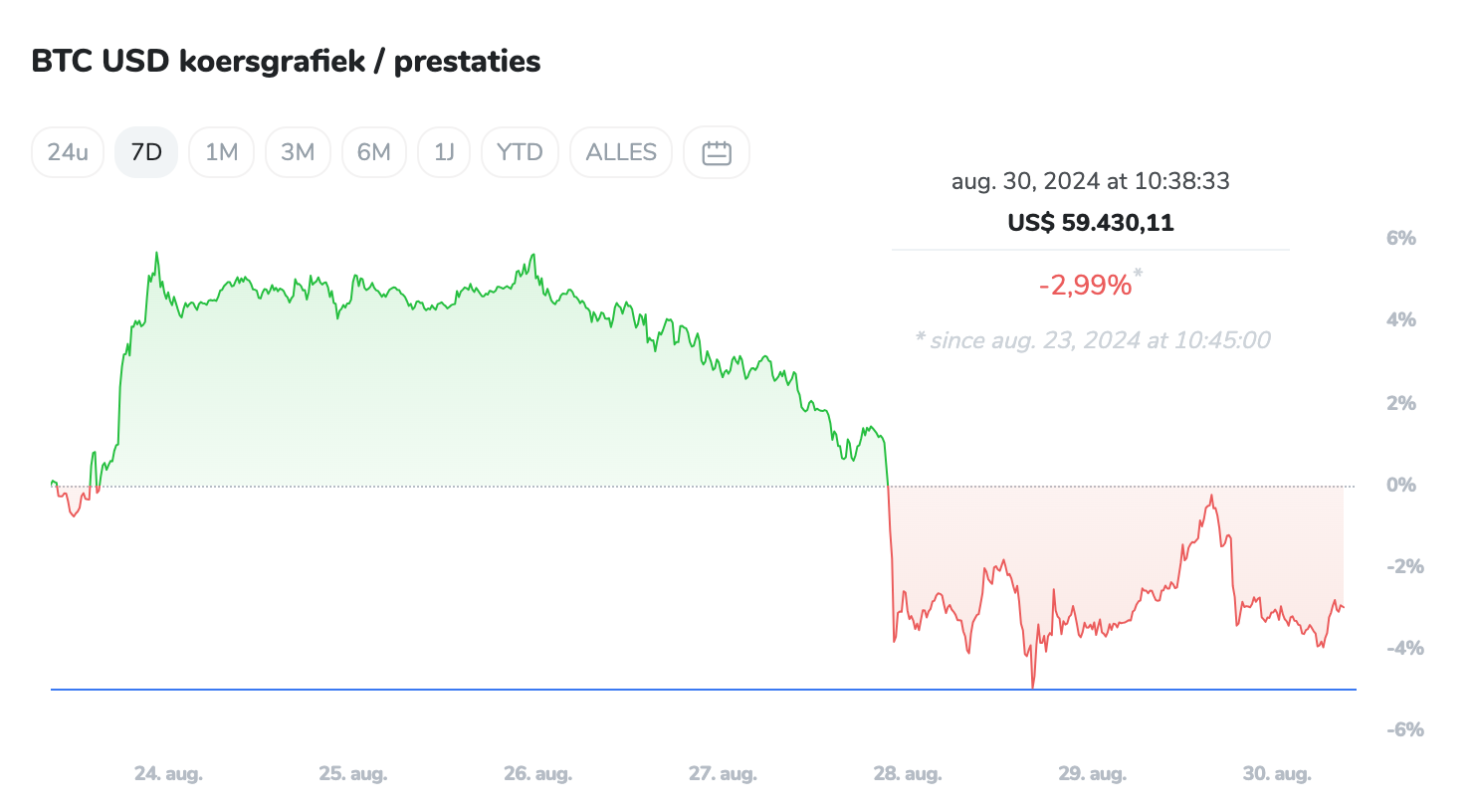Image resolution: width=1477 pixels, height=812 pixels.
Task: Click the BTC USD koersgrafiek heading
Action: 287,61
